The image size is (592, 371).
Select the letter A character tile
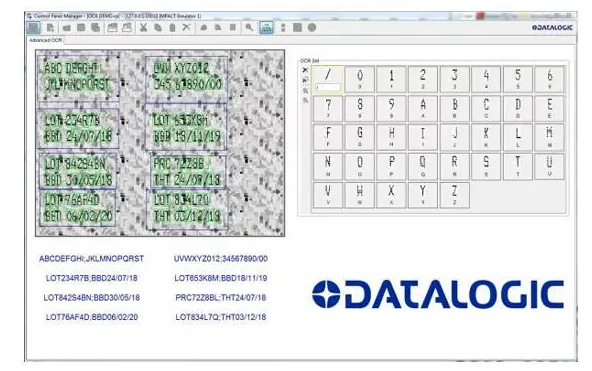coord(423,108)
